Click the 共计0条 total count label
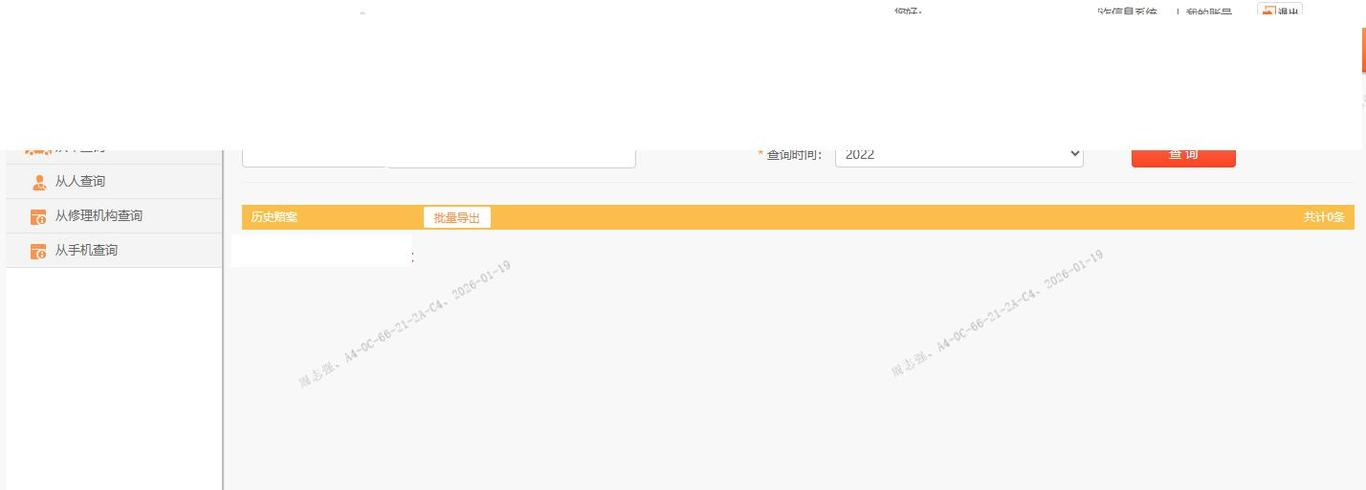 click(1323, 217)
